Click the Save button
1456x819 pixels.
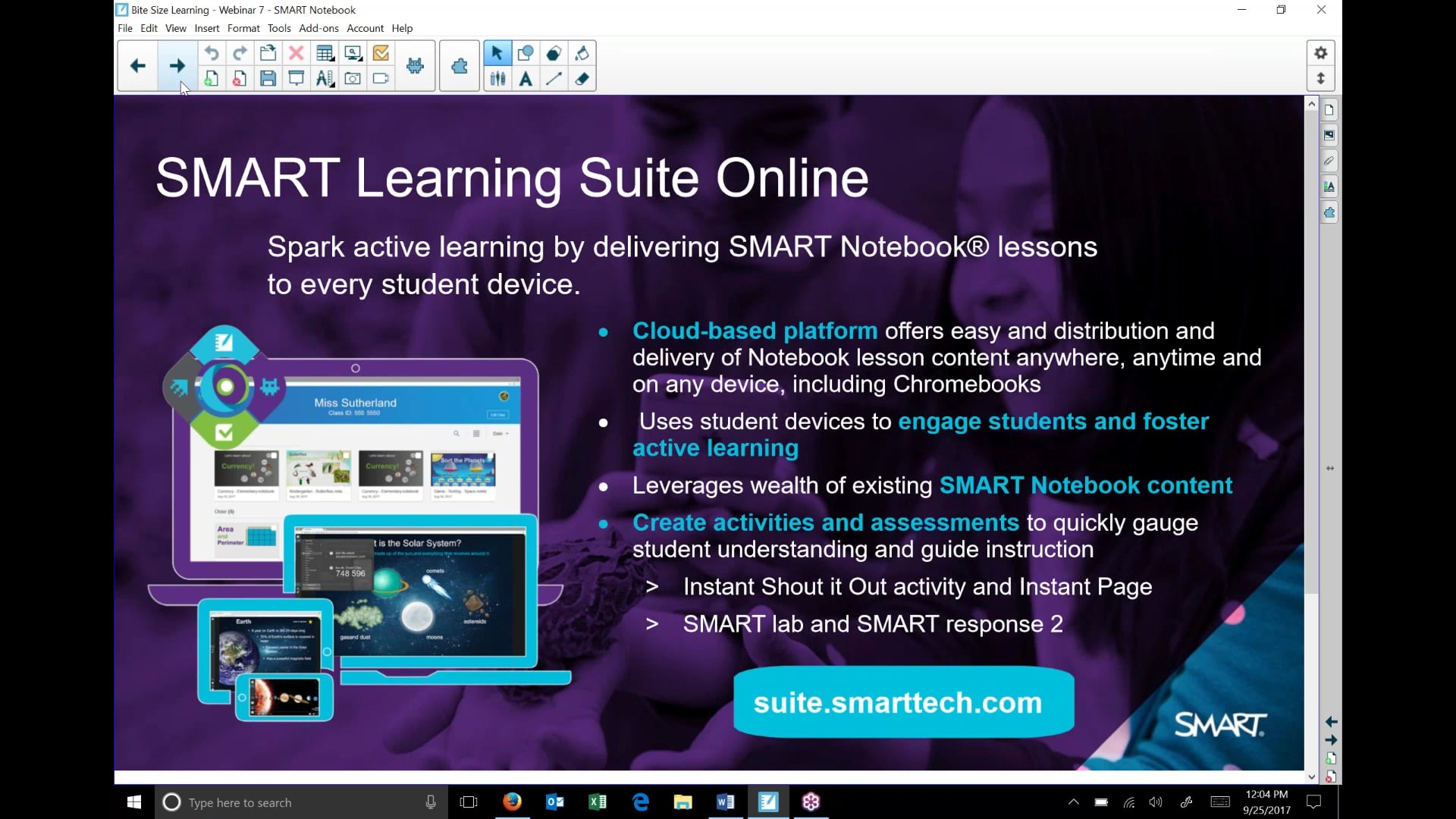tap(267, 78)
